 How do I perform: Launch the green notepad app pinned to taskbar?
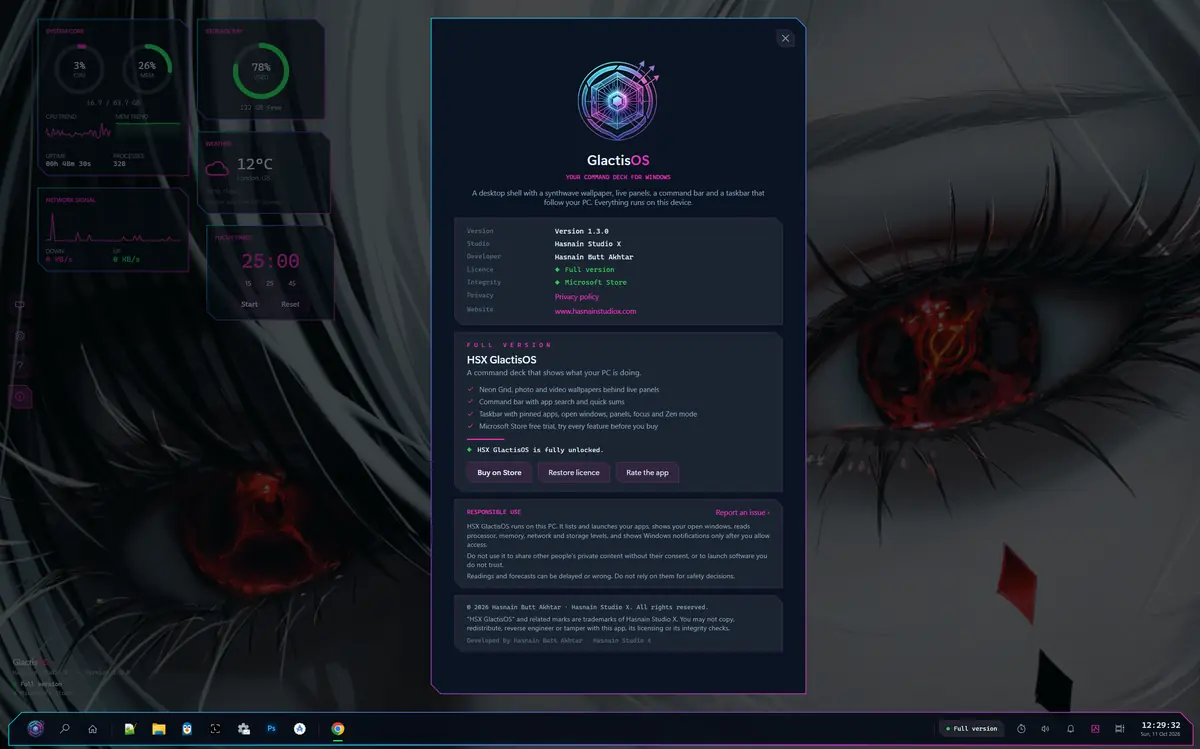tap(130, 729)
